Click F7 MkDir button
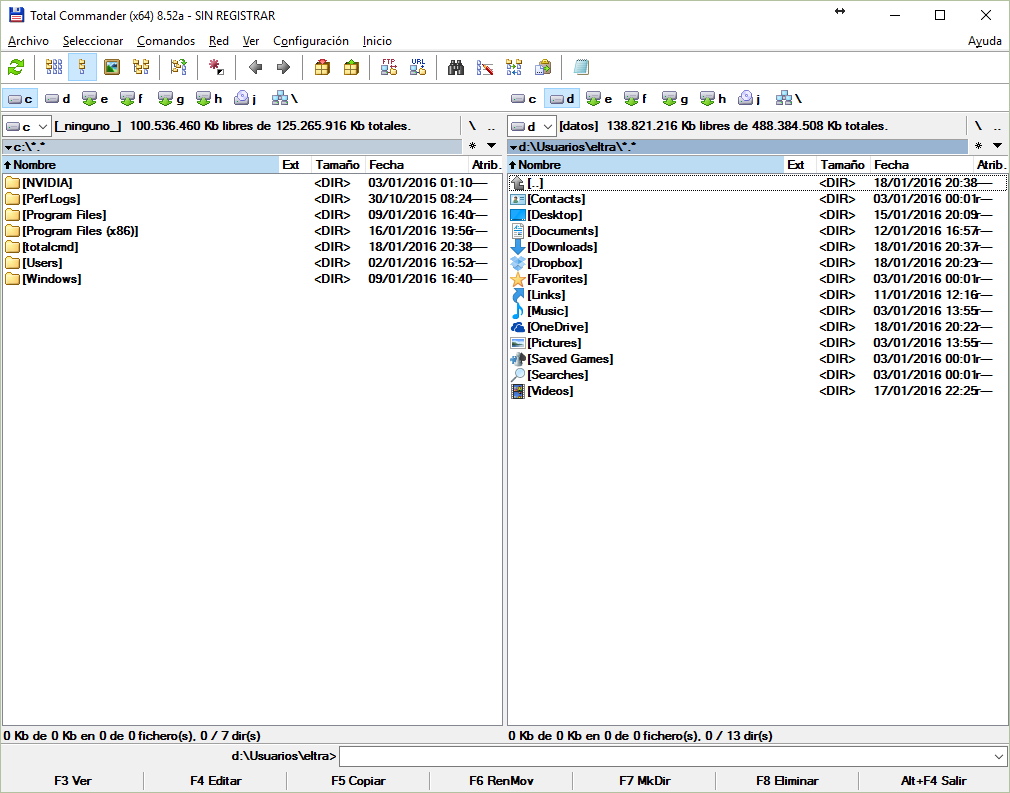Viewport: 1010px width, 793px height. coord(645,781)
